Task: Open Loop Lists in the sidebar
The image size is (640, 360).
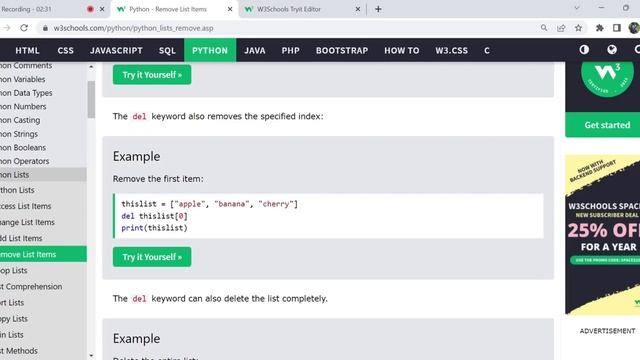Action: [43, 270]
